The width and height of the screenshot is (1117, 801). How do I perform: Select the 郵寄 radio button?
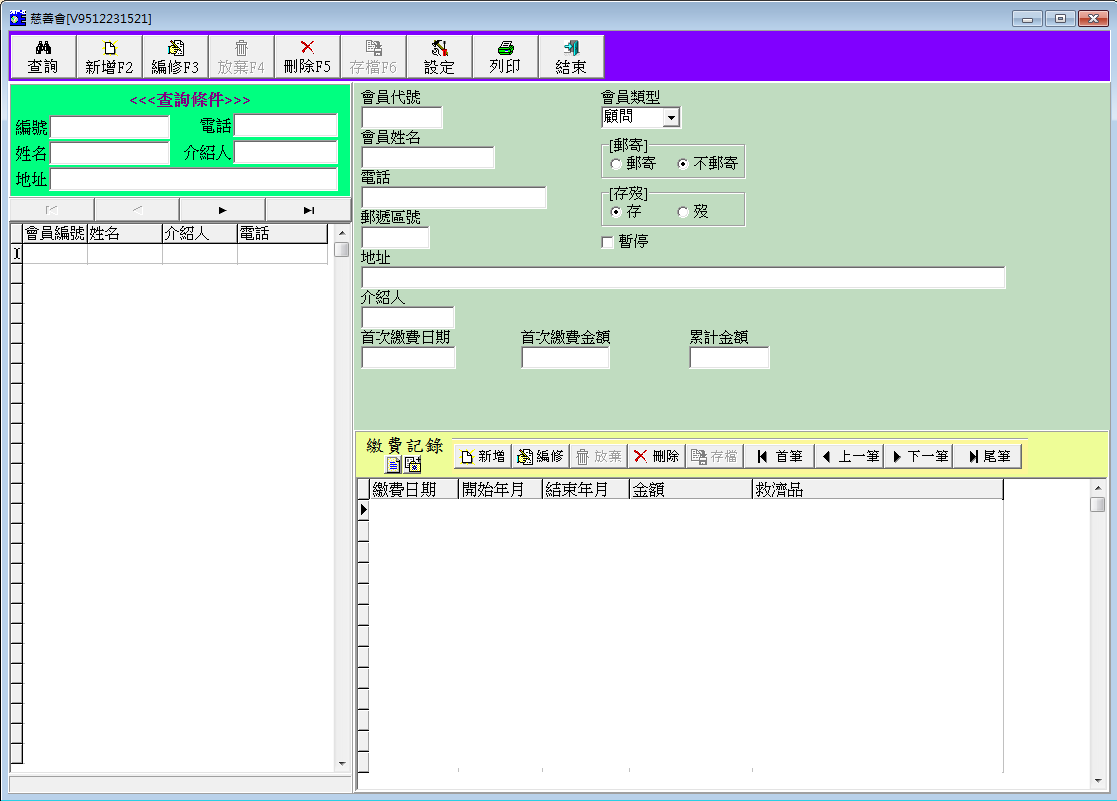(x=616, y=163)
